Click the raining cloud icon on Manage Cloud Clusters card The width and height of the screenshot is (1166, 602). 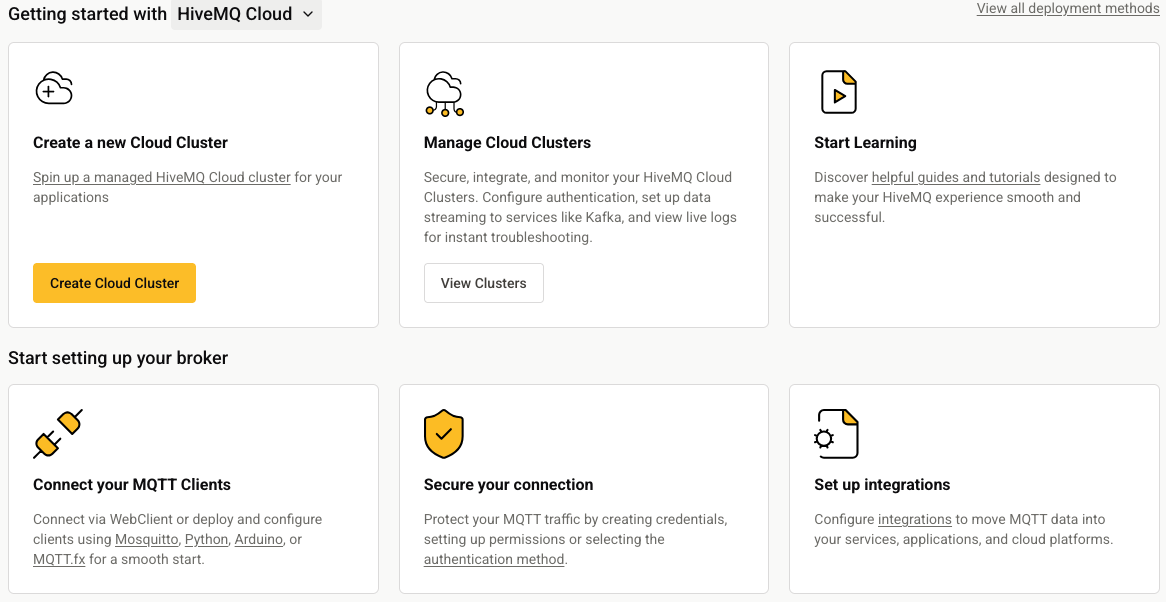pos(444,92)
